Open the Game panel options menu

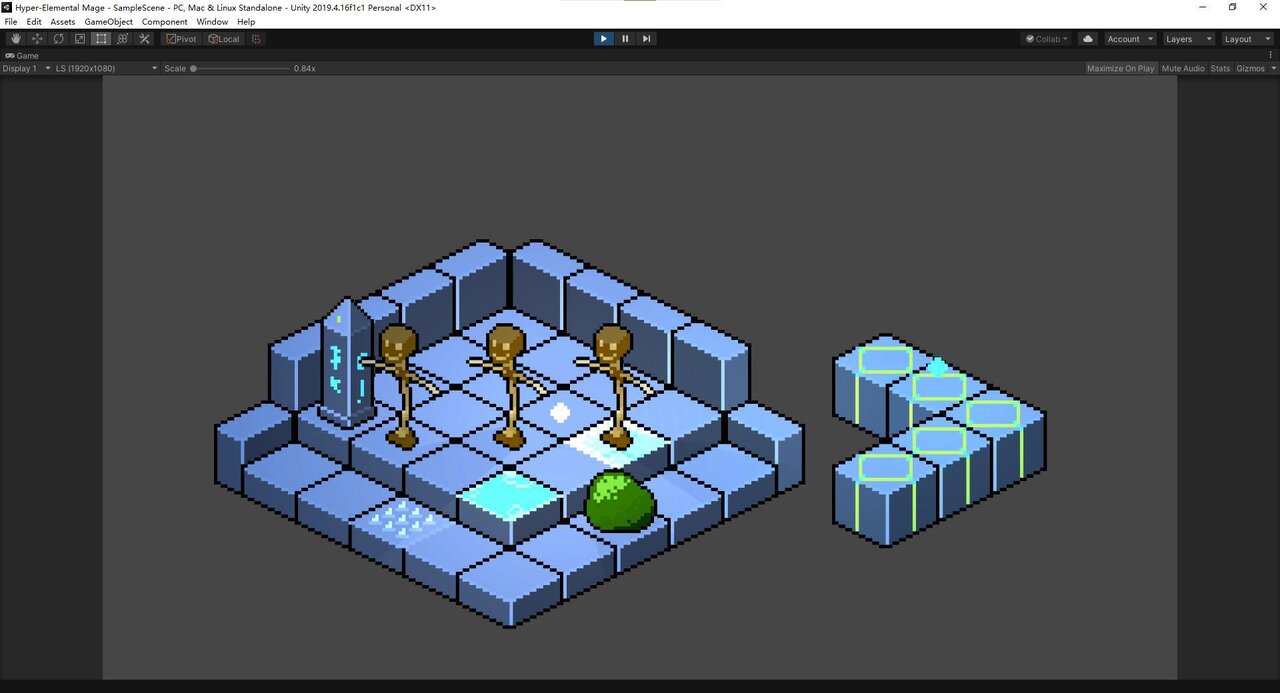1272,56
